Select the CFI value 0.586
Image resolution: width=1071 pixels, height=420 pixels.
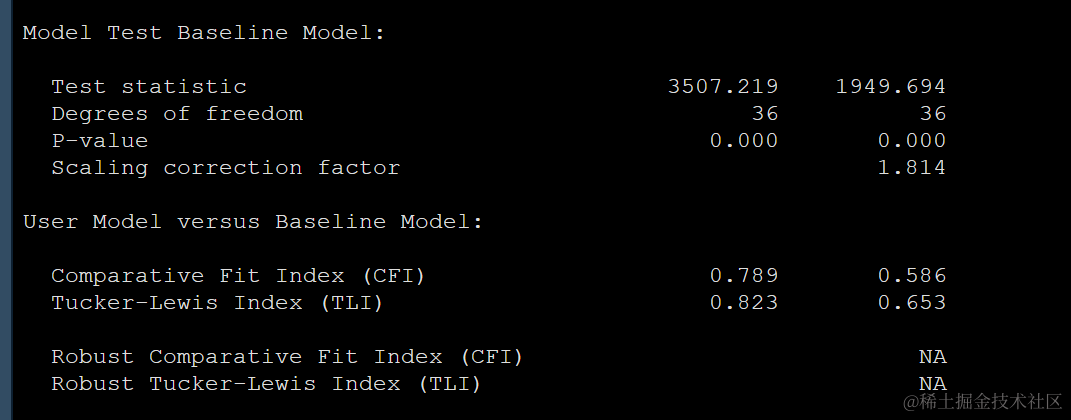912,276
